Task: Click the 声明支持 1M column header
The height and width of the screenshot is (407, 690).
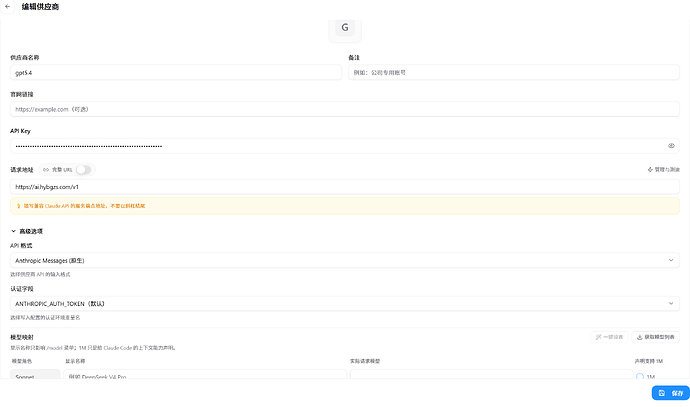Action: point(649,361)
